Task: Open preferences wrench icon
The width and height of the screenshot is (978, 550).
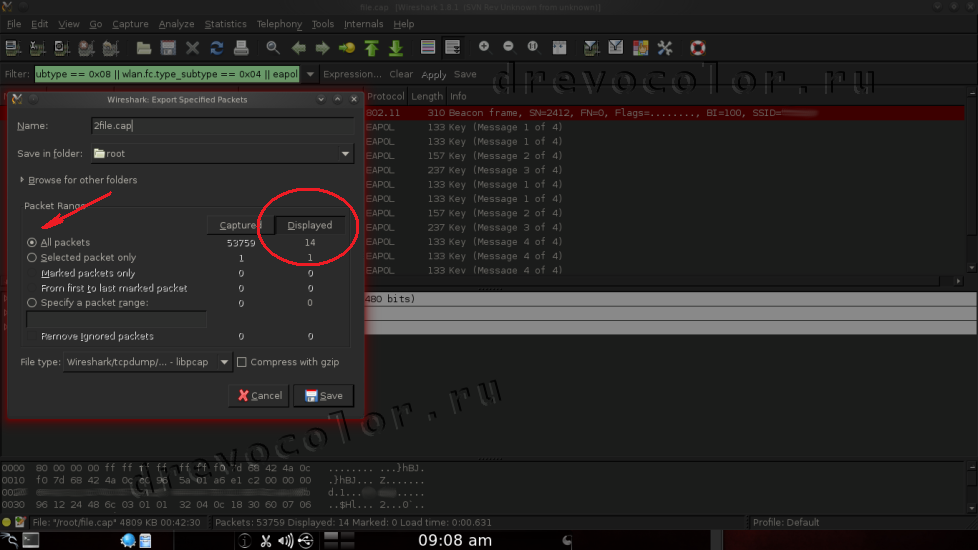Action: coord(665,47)
